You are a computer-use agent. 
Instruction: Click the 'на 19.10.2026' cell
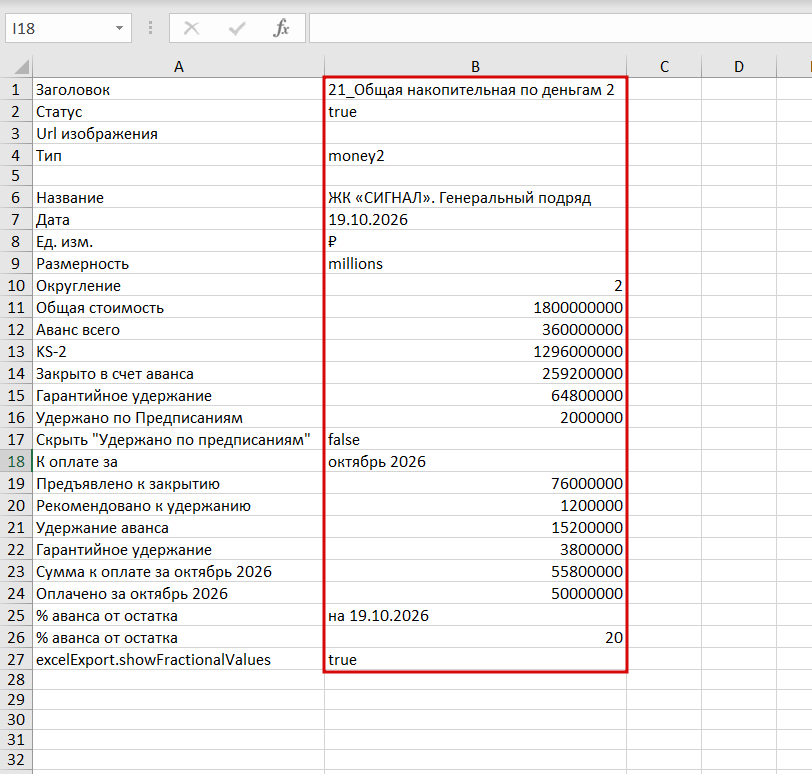(475, 616)
